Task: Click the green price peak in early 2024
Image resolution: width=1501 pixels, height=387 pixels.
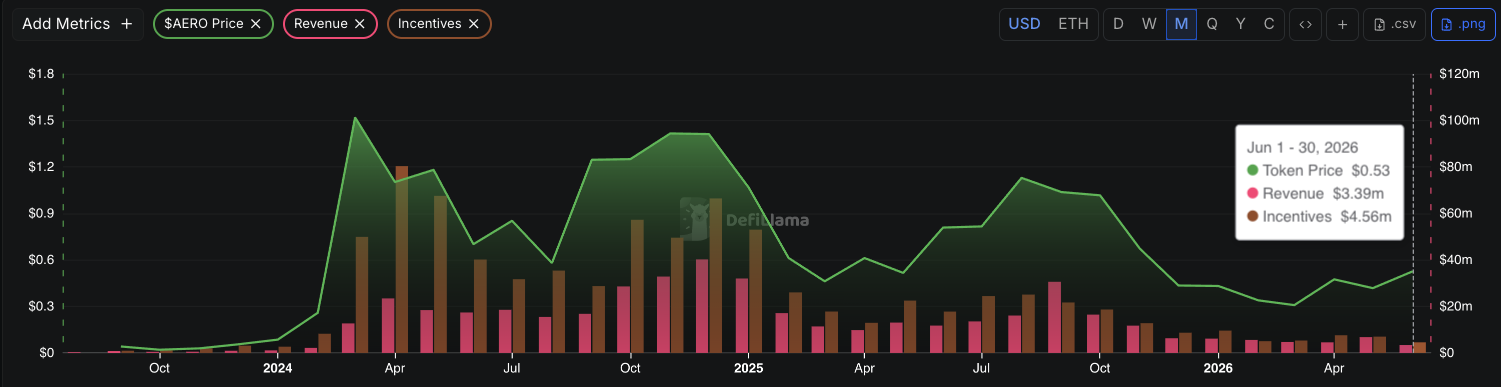Action: coord(356,118)
